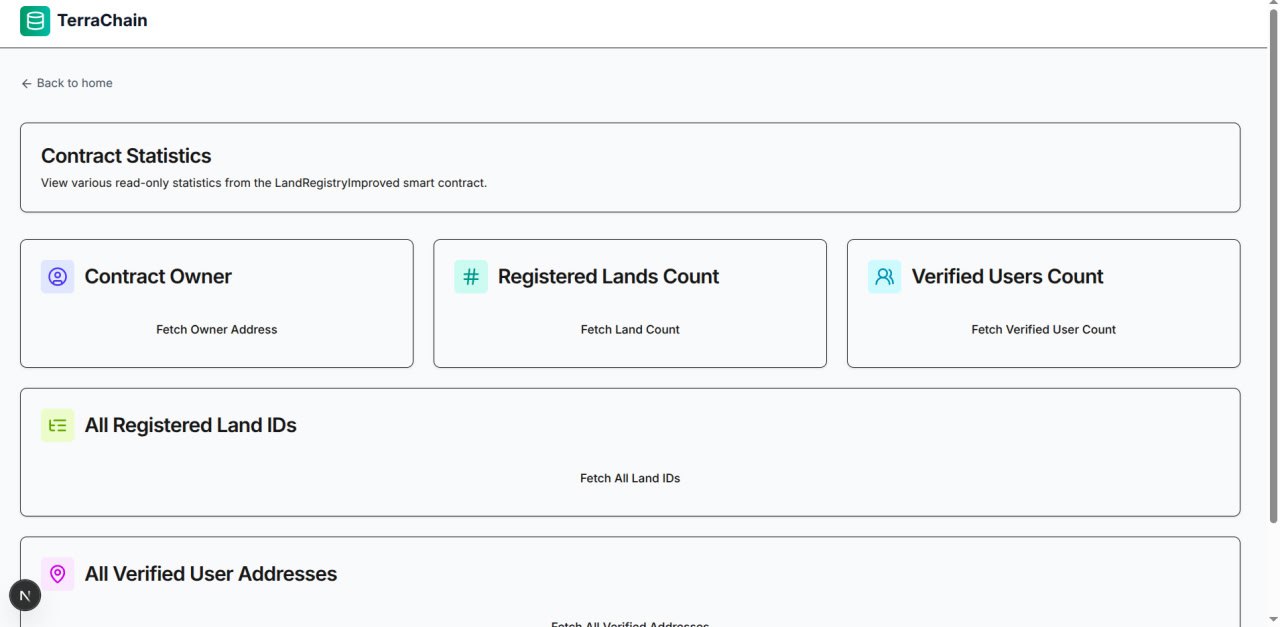The image size is (1280, 627).
Task: Click the dark N avatar circle
Action: pyautogui.click(x=25, y=595)
